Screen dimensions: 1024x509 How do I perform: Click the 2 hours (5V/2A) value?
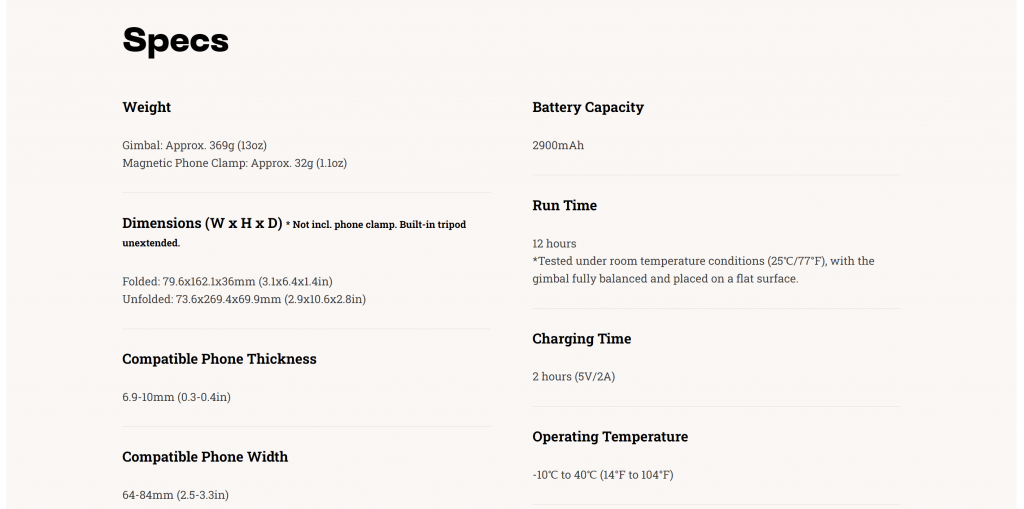click(x=573, y=377)
